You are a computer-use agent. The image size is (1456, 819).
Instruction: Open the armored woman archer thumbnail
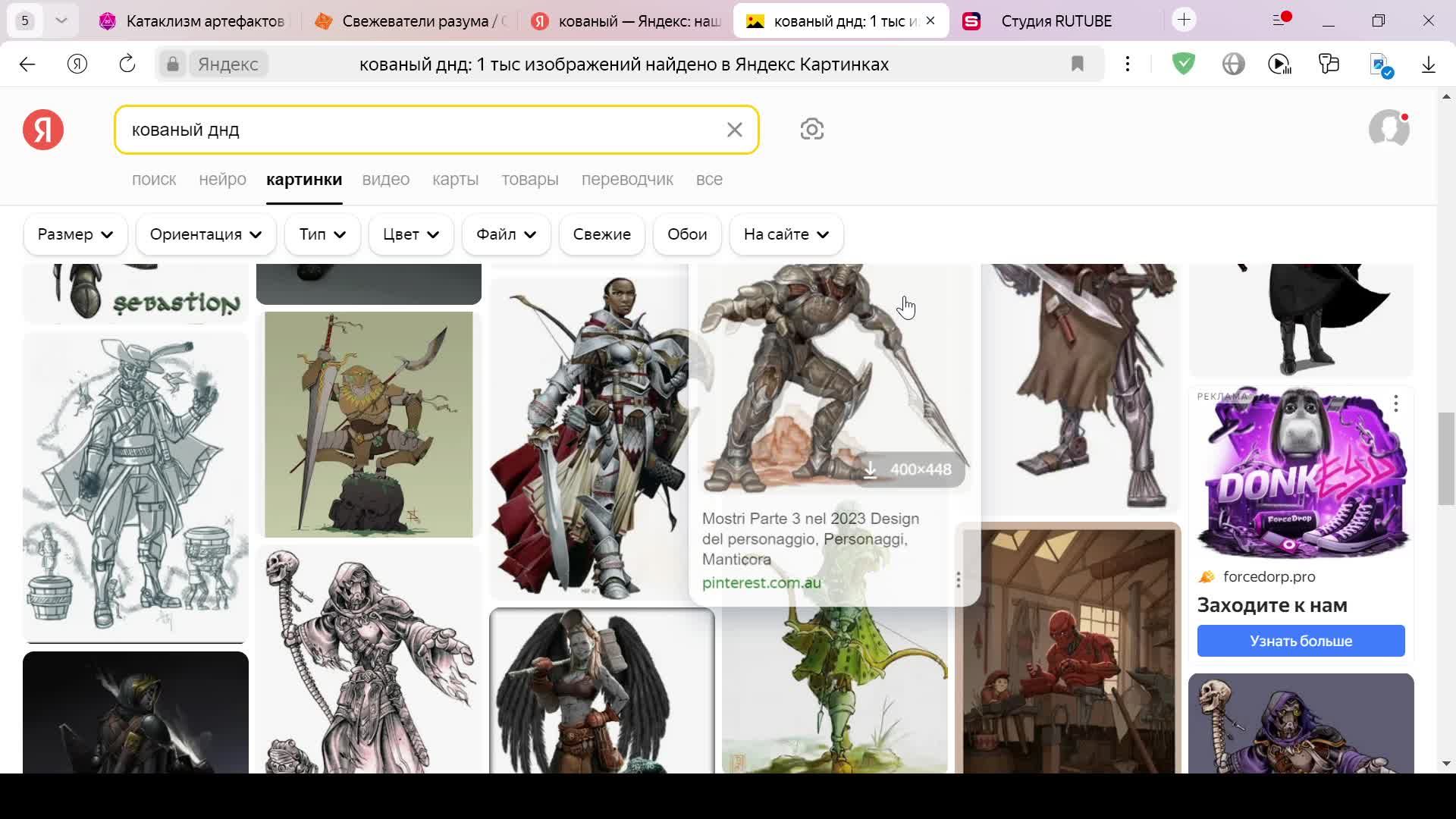point(588,437)
